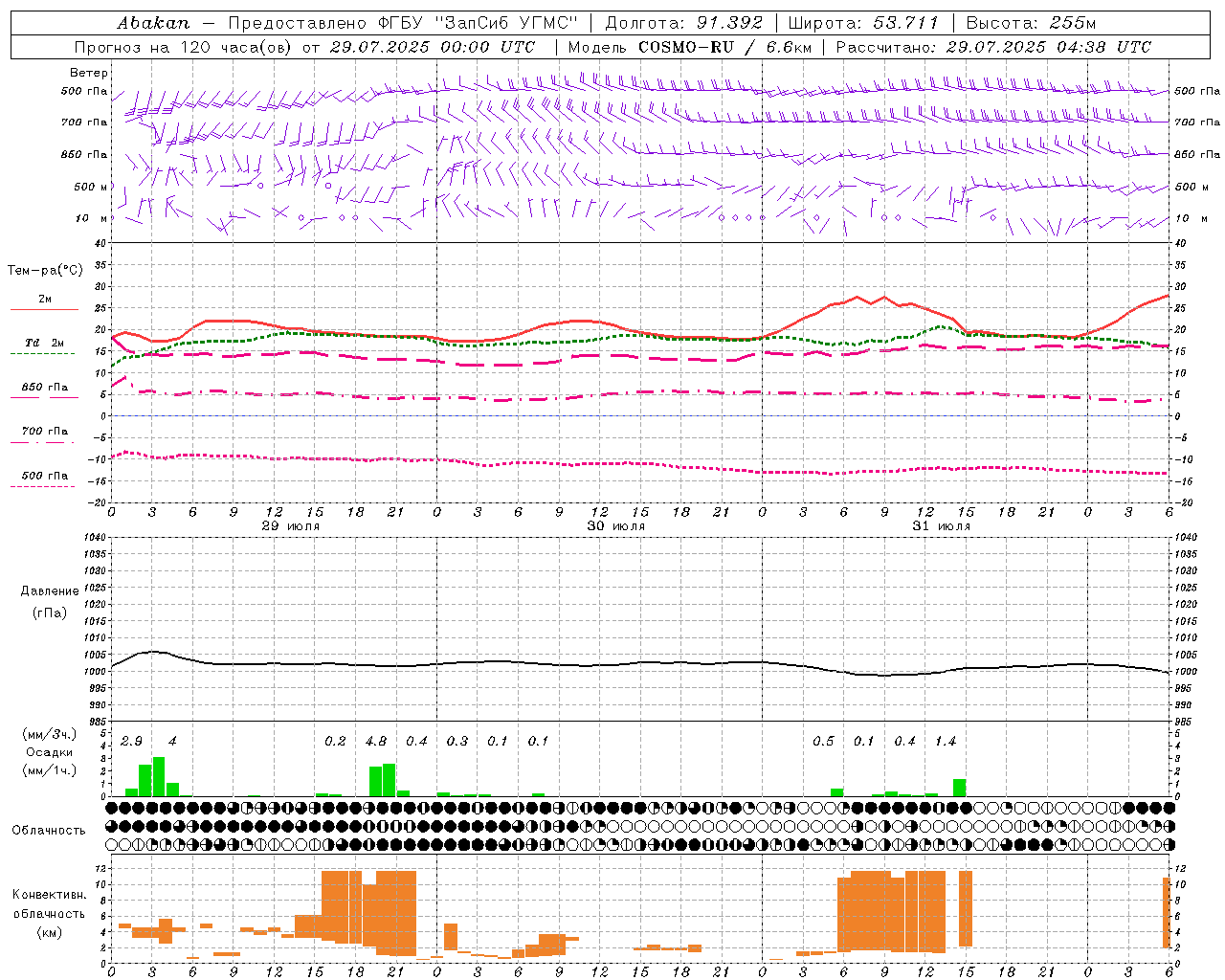This screenshot has height=980, width=1225.
Task: Click the "Конвективн." convective cloud label
Action: click(x=49, y=895)
